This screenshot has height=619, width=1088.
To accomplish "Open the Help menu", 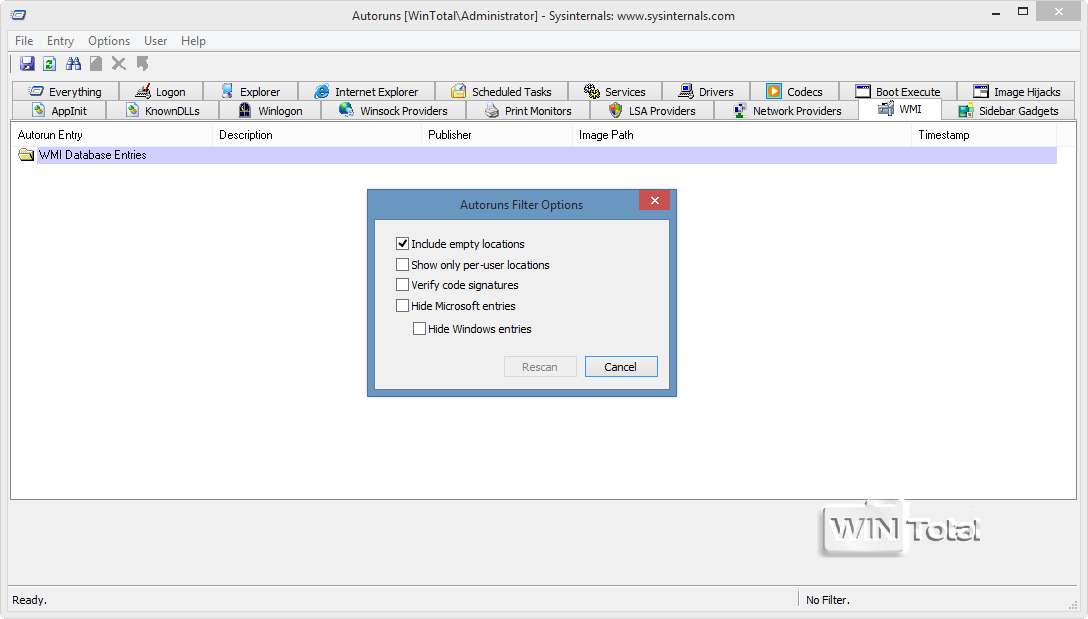I will 193,41.
